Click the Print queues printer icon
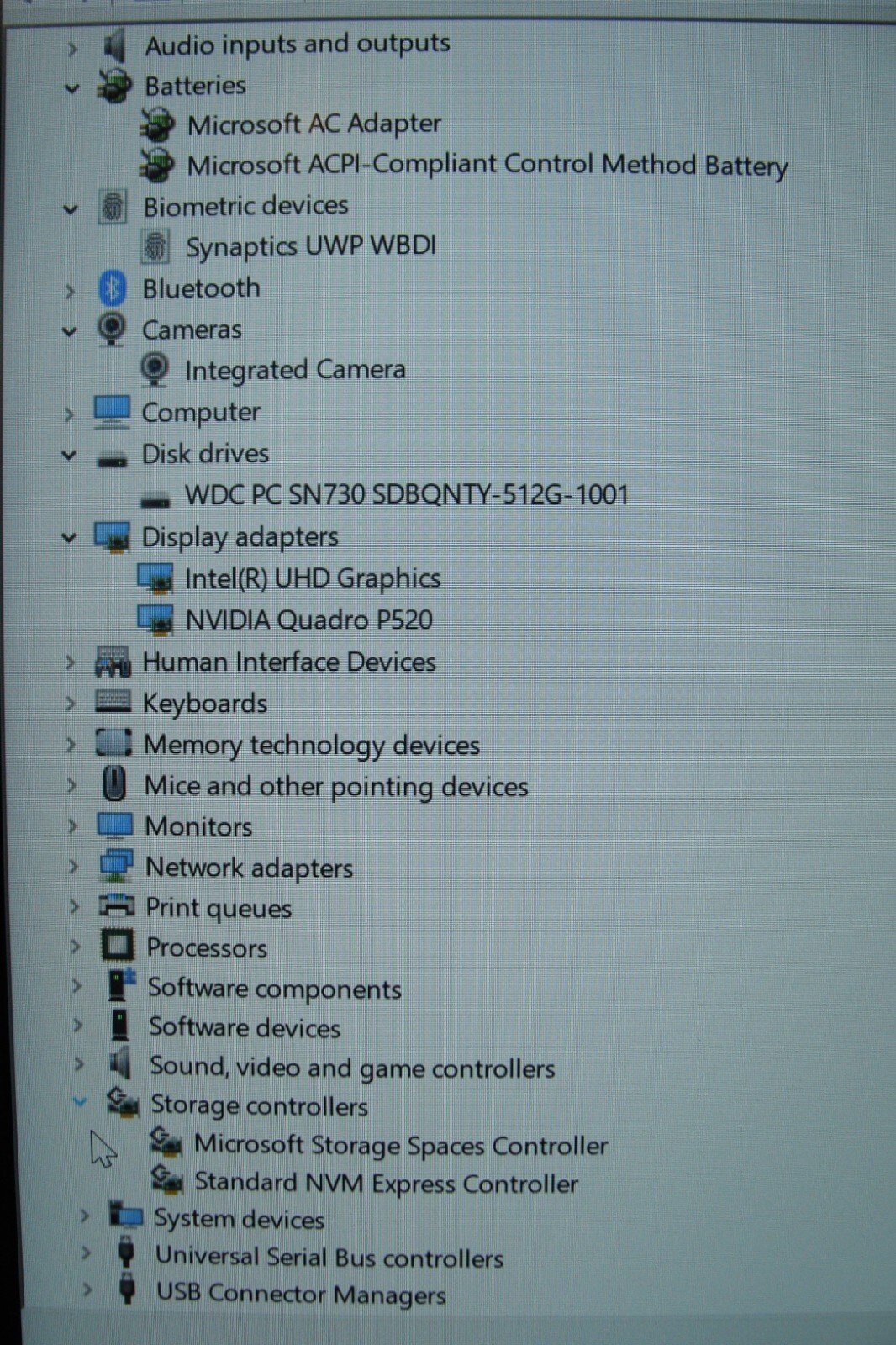 click(x=117, y=906)
